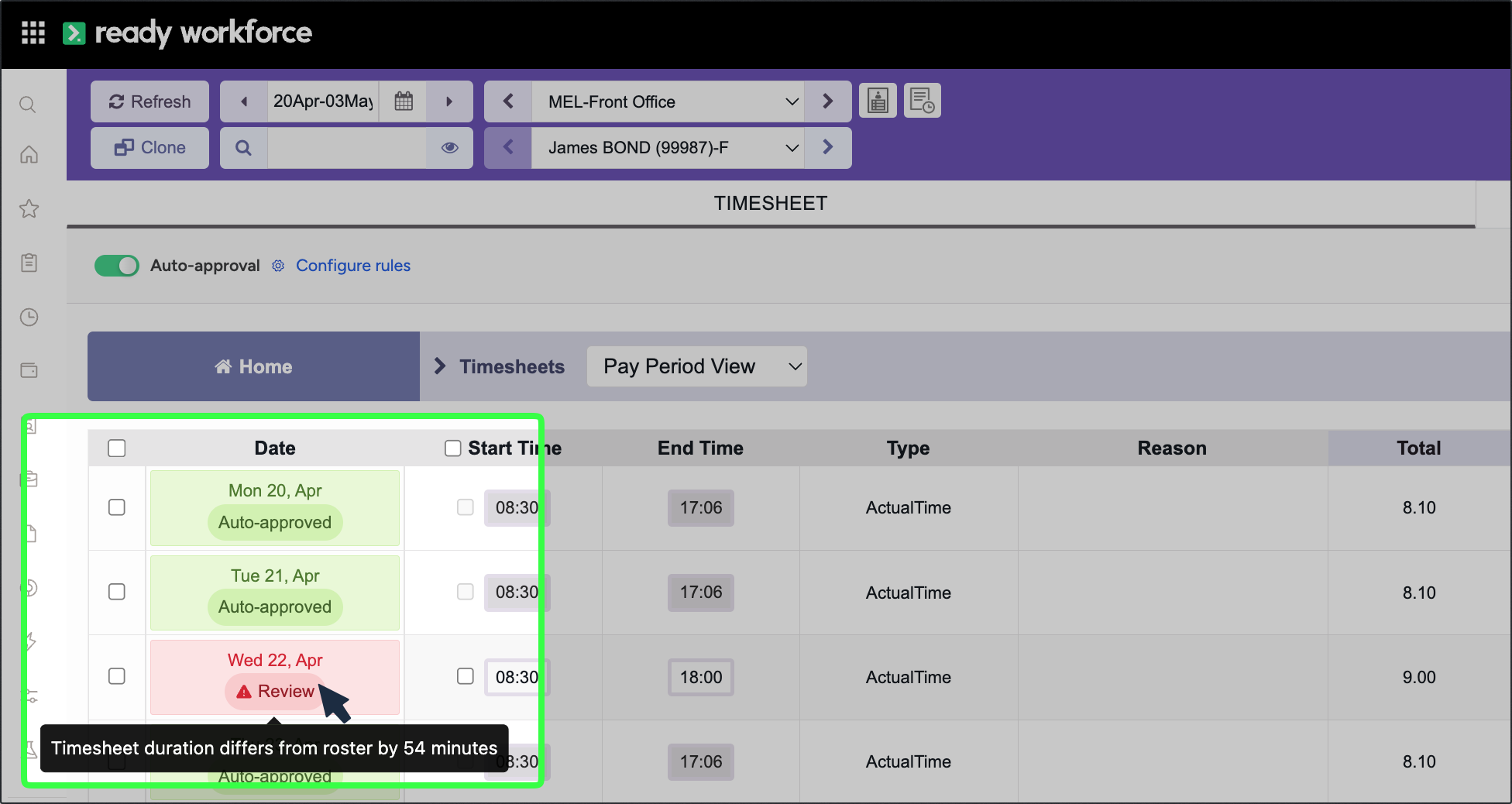
Task: Select the Wed 22, Apr row checkbox
Action: [117, 676]
